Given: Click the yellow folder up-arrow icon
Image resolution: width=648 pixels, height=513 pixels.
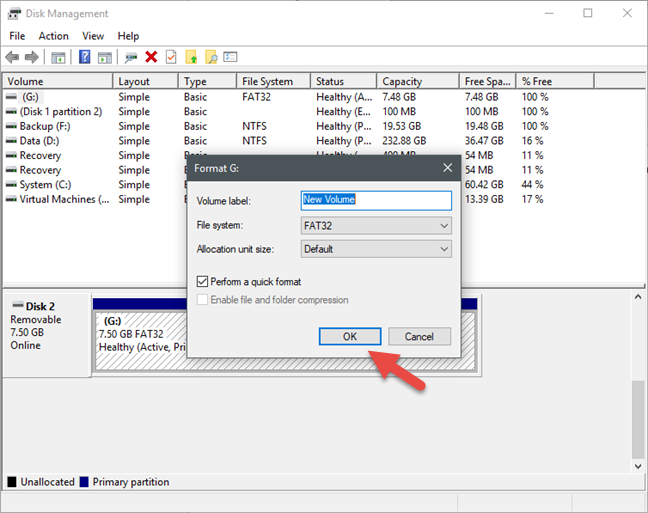Looking at the screenshot, I should [191, 57].
